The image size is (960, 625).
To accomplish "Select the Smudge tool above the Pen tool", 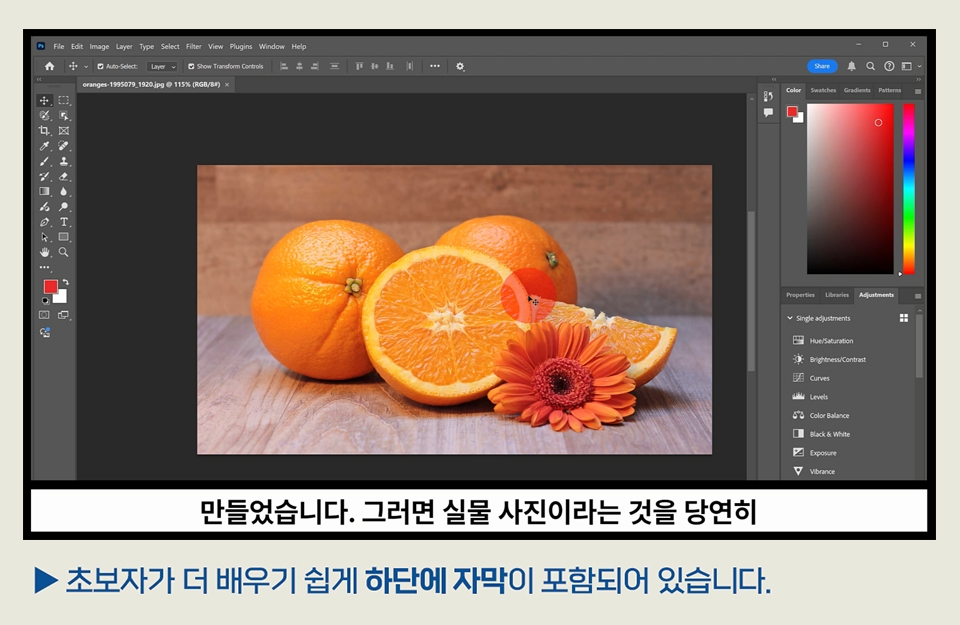I will tap(44, 207).
